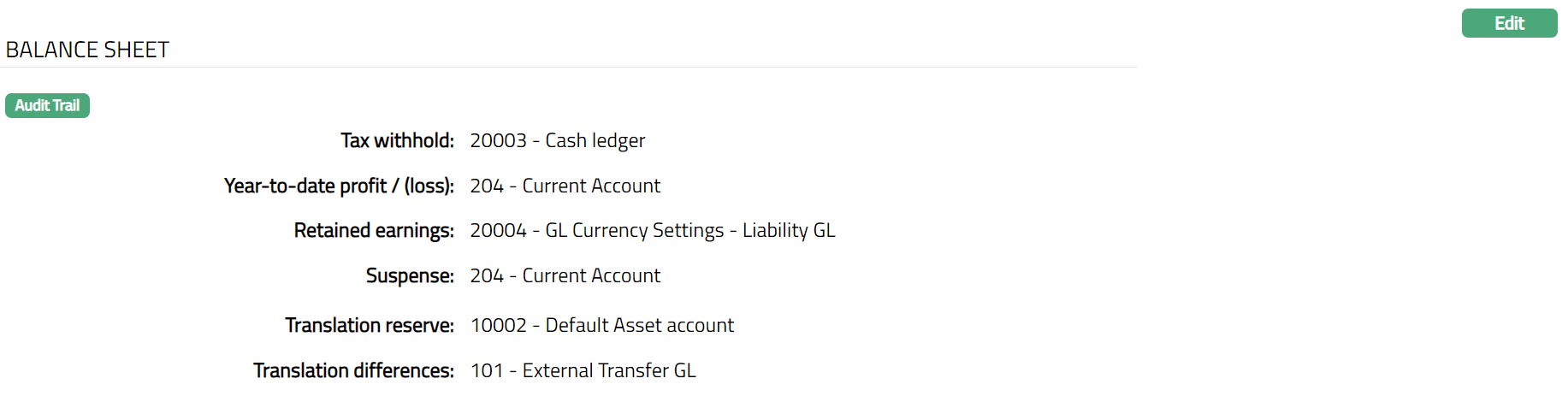Select the Translation reserve label
1568x396 pixels.
[x=370, y=325]
